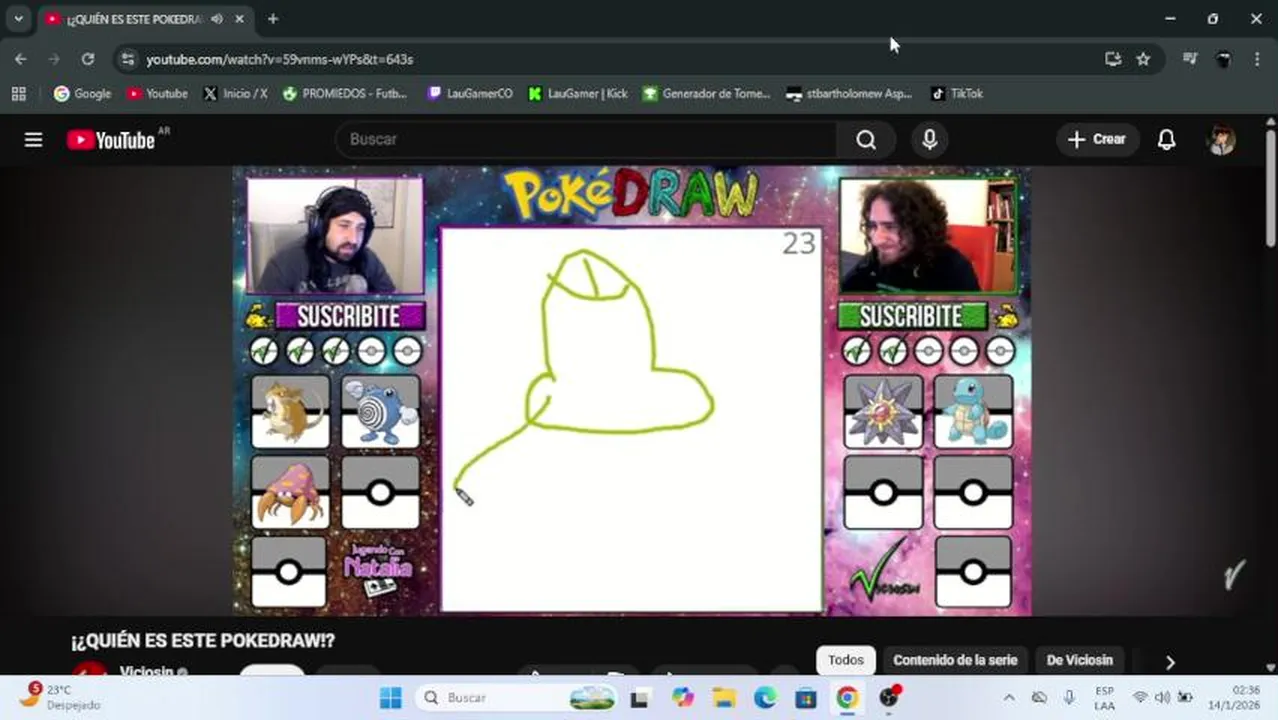This screenshot has height=720, width=1278.
Task: Open YouTube notifications bell
Action: [x=1166, y=140]
